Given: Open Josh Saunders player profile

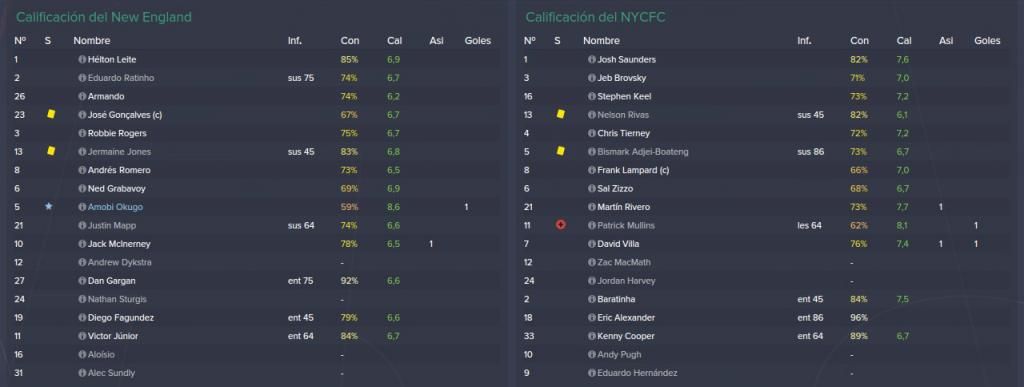Looking at the screenshot, I should pyautogui.click(x=626, y=59).
